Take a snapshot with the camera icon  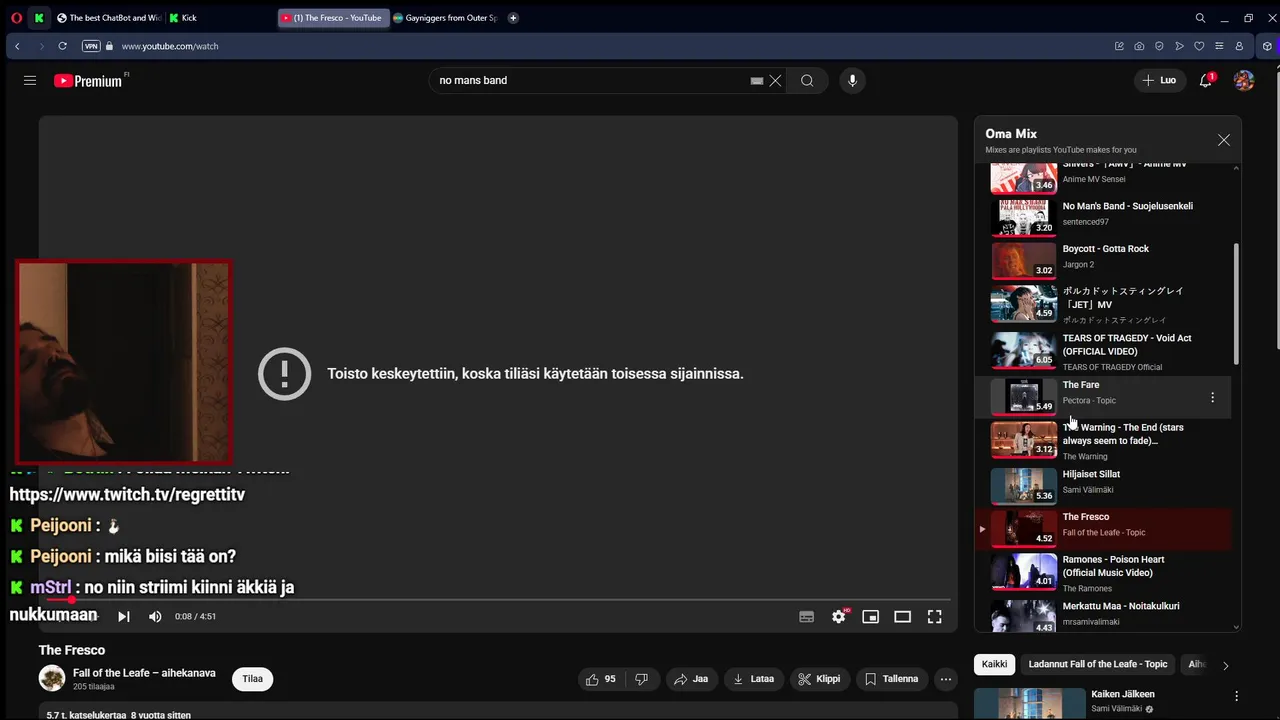[1140, 46]
